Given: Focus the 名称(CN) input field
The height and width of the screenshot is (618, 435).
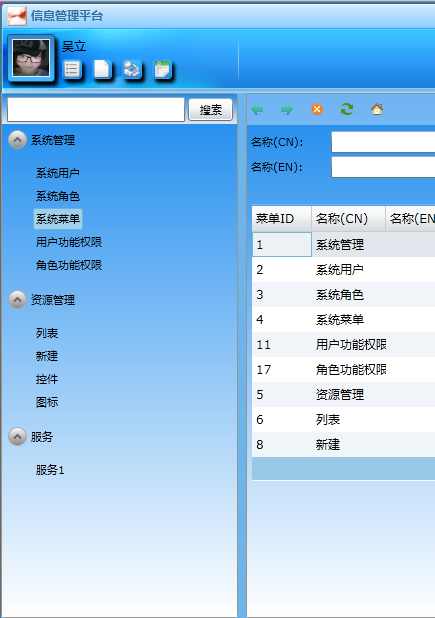Looking at the screenshot, I should [x=383, y=142].
